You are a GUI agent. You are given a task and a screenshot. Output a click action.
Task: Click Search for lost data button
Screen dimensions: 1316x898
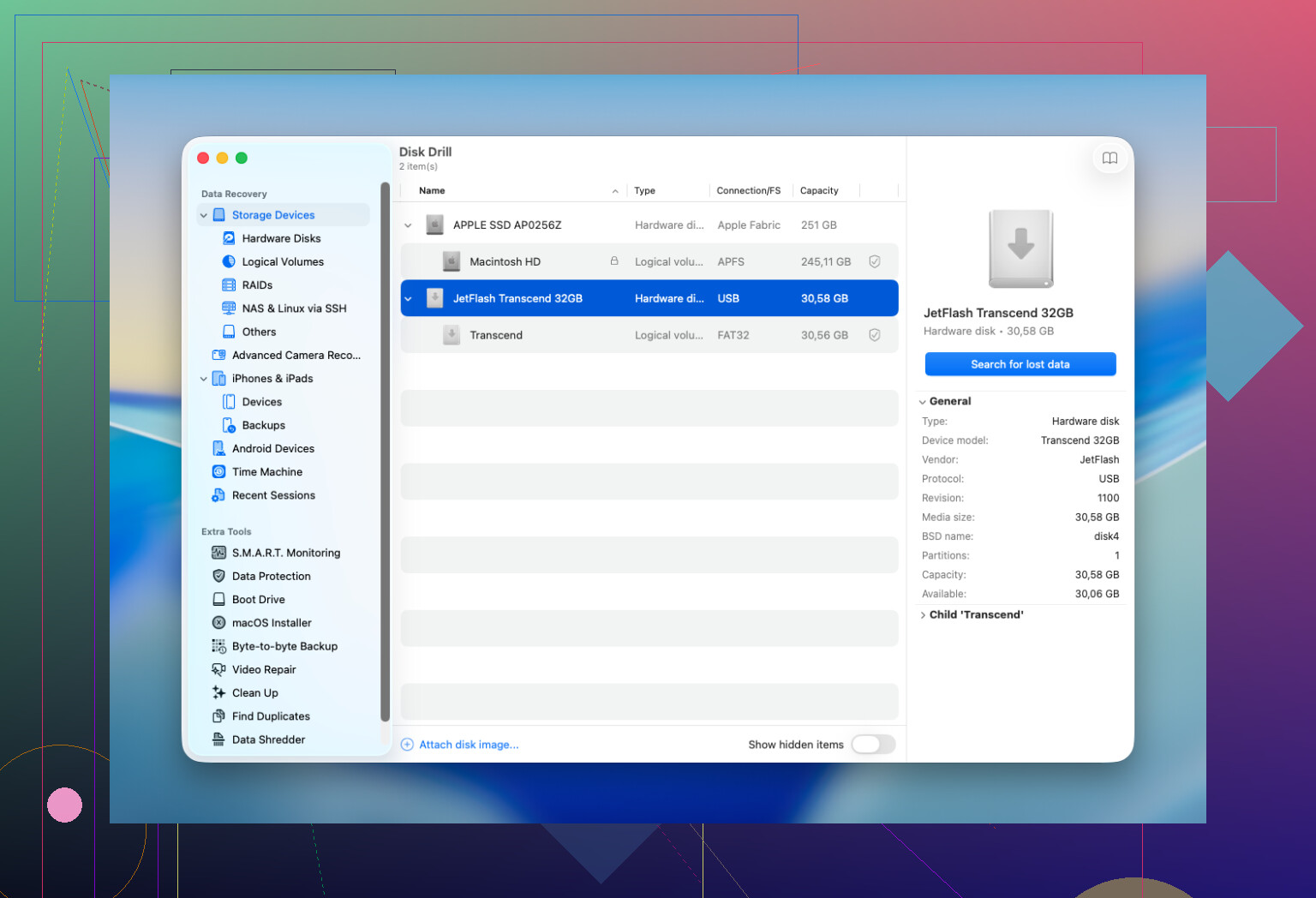1020,364
